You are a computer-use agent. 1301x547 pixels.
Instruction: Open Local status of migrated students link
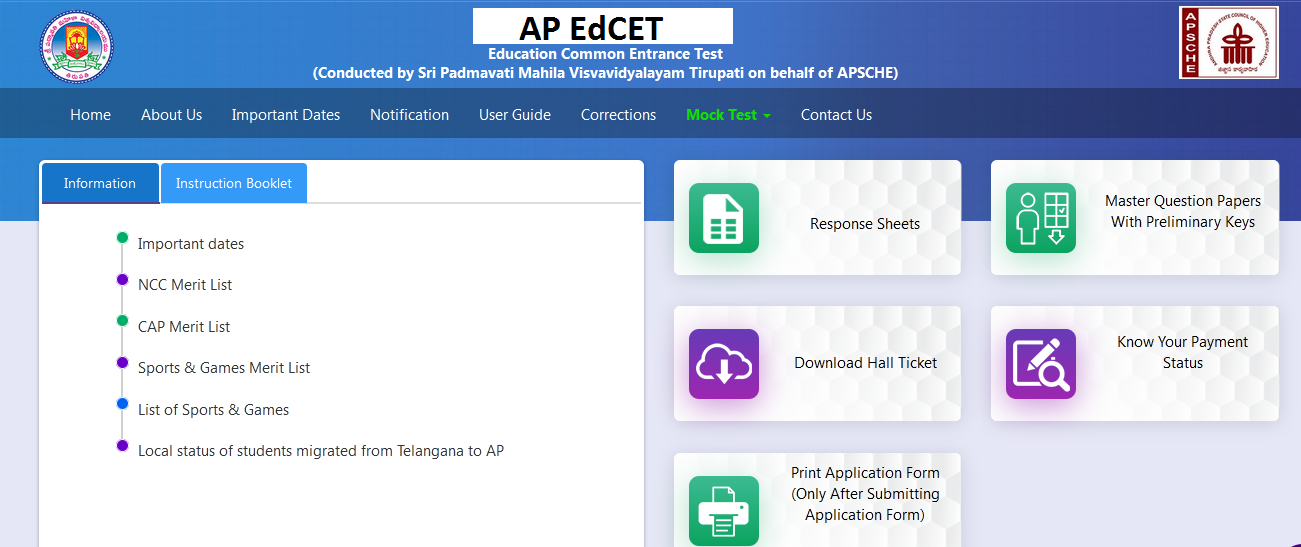(321, 451)
